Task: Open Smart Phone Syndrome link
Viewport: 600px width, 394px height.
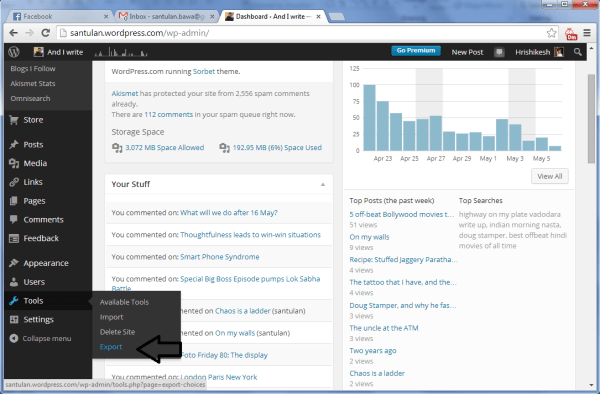Action: click(220, 257)
